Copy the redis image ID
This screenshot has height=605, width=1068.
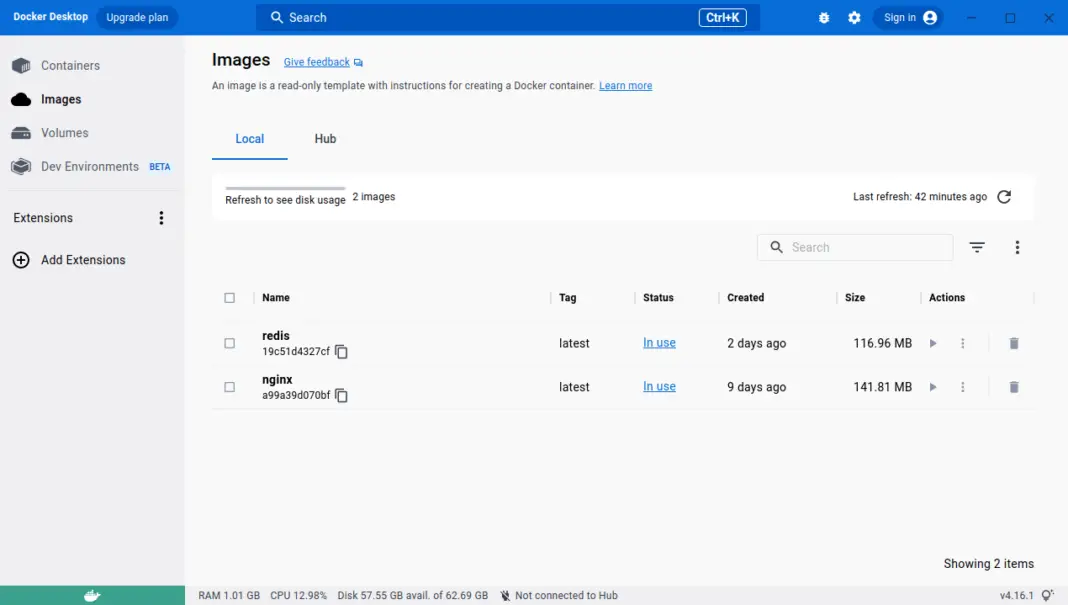click(x=342, y=352)
